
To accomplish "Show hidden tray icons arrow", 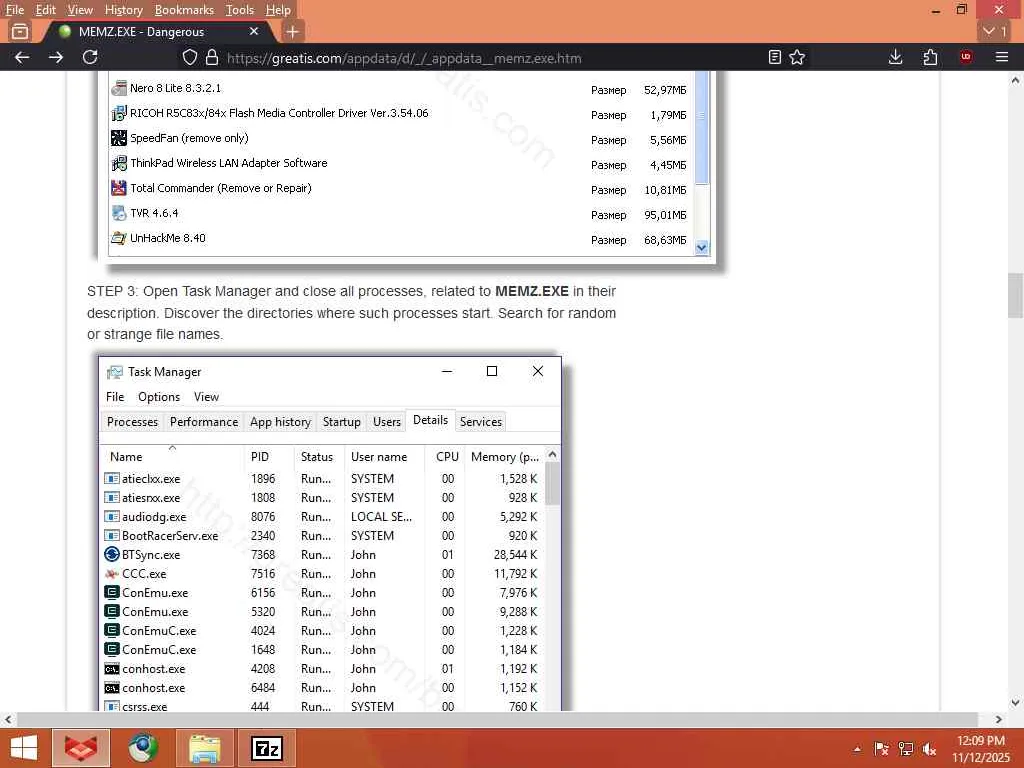I will point(857,749).
